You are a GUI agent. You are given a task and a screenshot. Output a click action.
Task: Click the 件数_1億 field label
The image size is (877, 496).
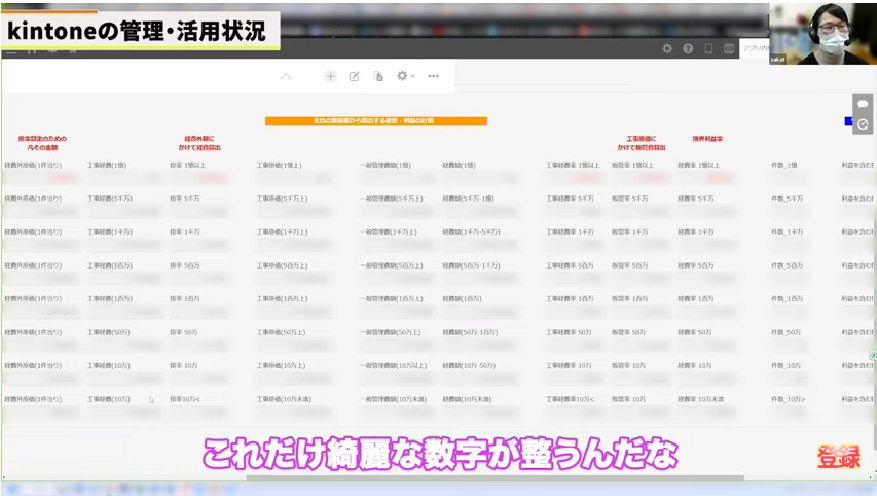(x=784, y=165)
